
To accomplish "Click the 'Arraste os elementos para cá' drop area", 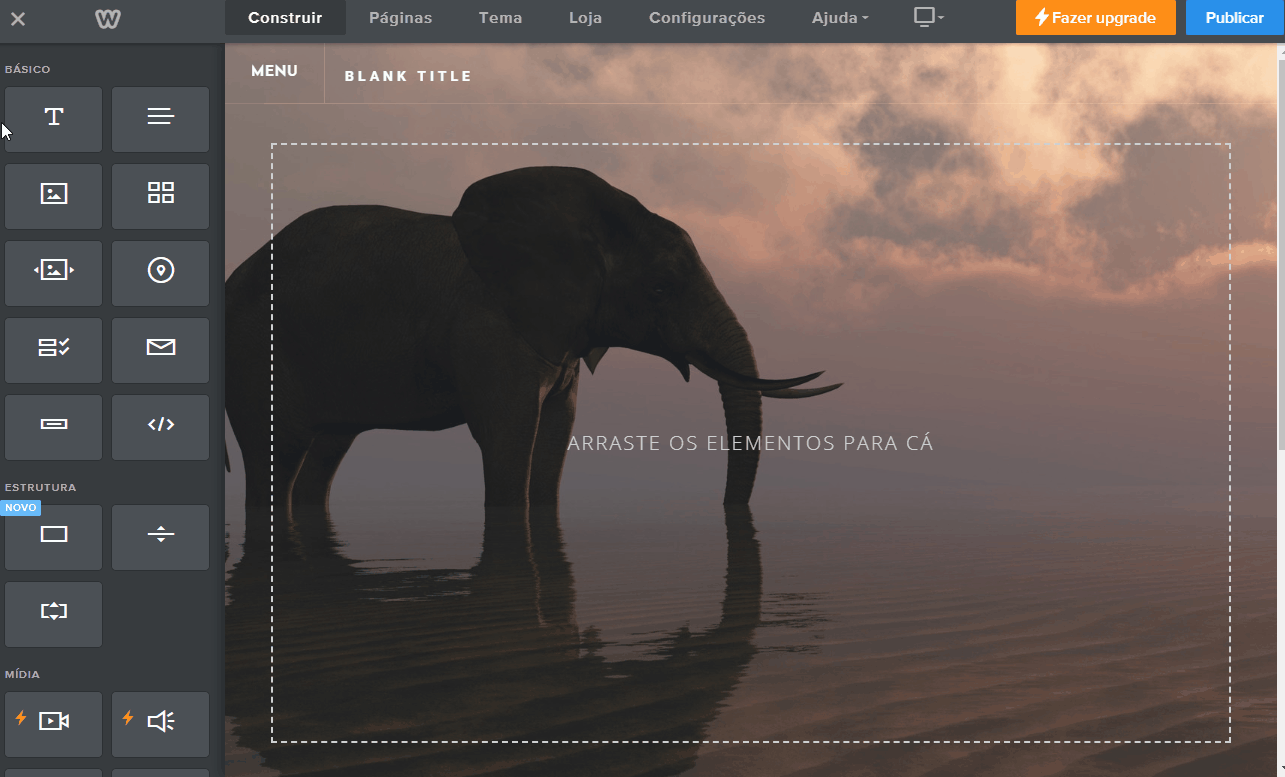I will [x=750, y=443].
